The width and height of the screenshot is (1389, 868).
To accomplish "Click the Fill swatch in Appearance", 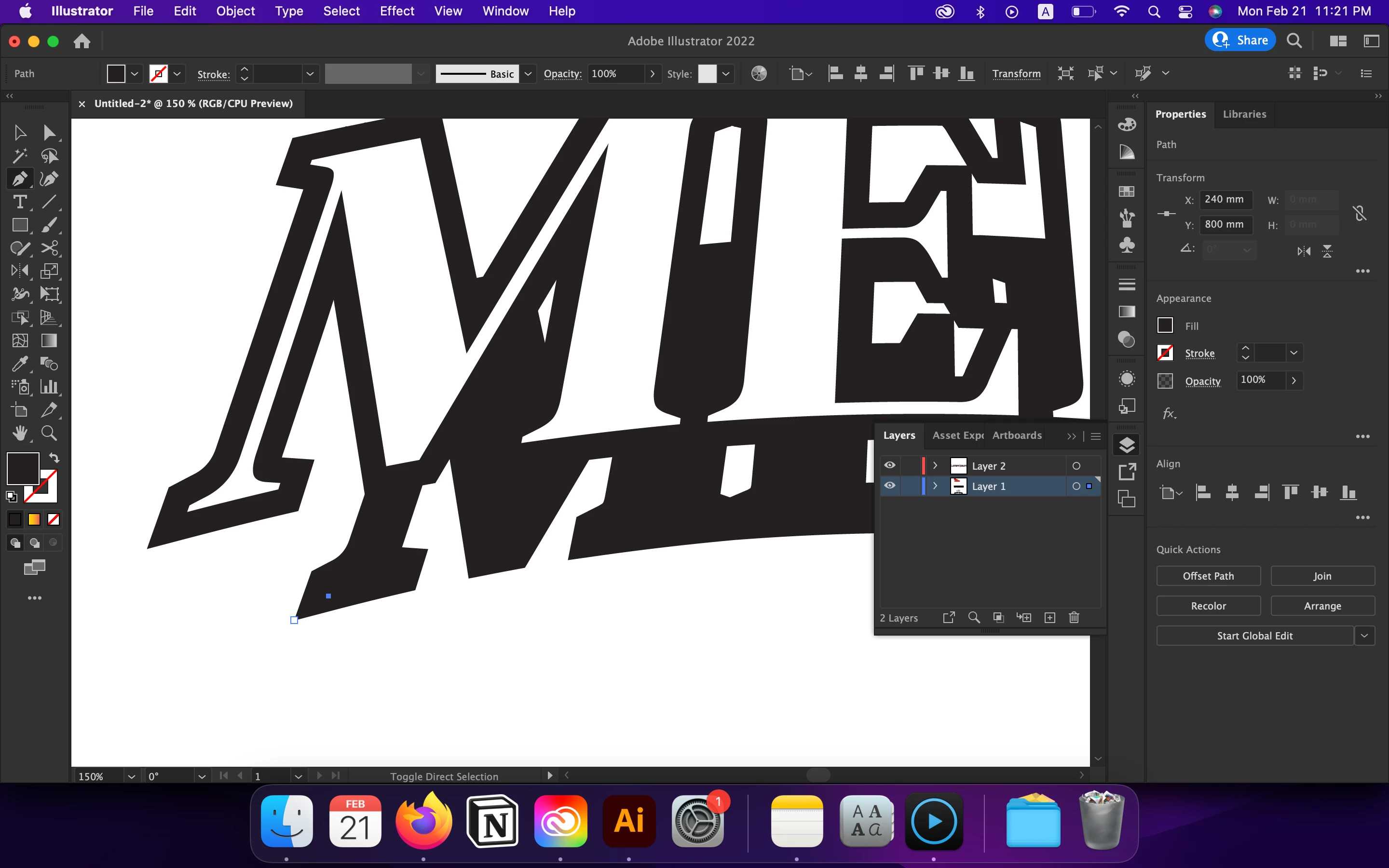I will (1165, 325).
